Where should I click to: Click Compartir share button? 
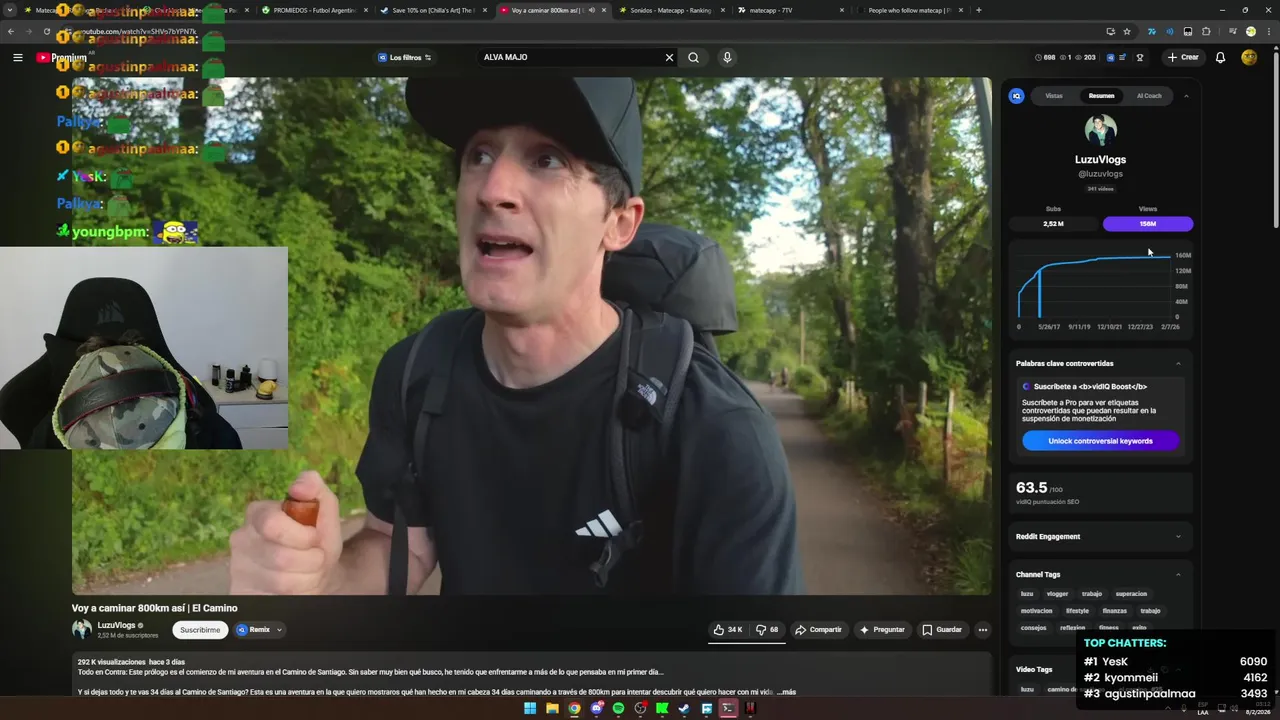(818, 630)
